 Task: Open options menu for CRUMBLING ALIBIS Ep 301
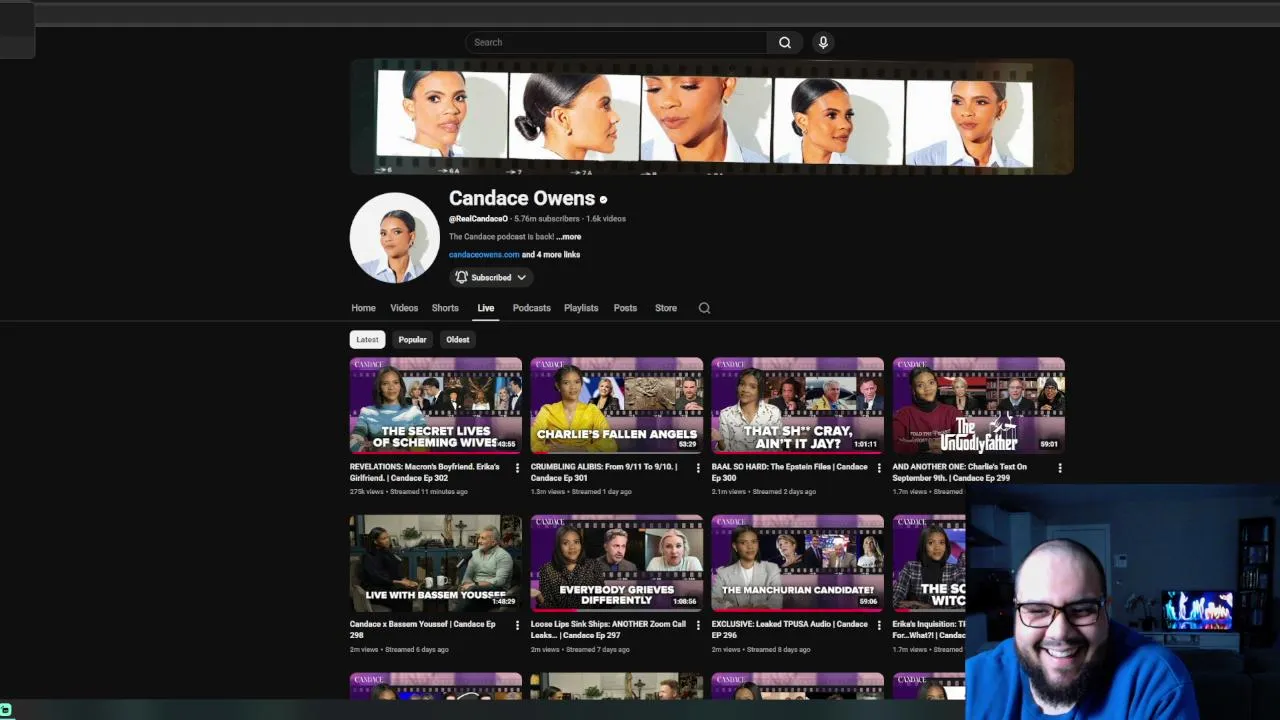click(698, 468)
